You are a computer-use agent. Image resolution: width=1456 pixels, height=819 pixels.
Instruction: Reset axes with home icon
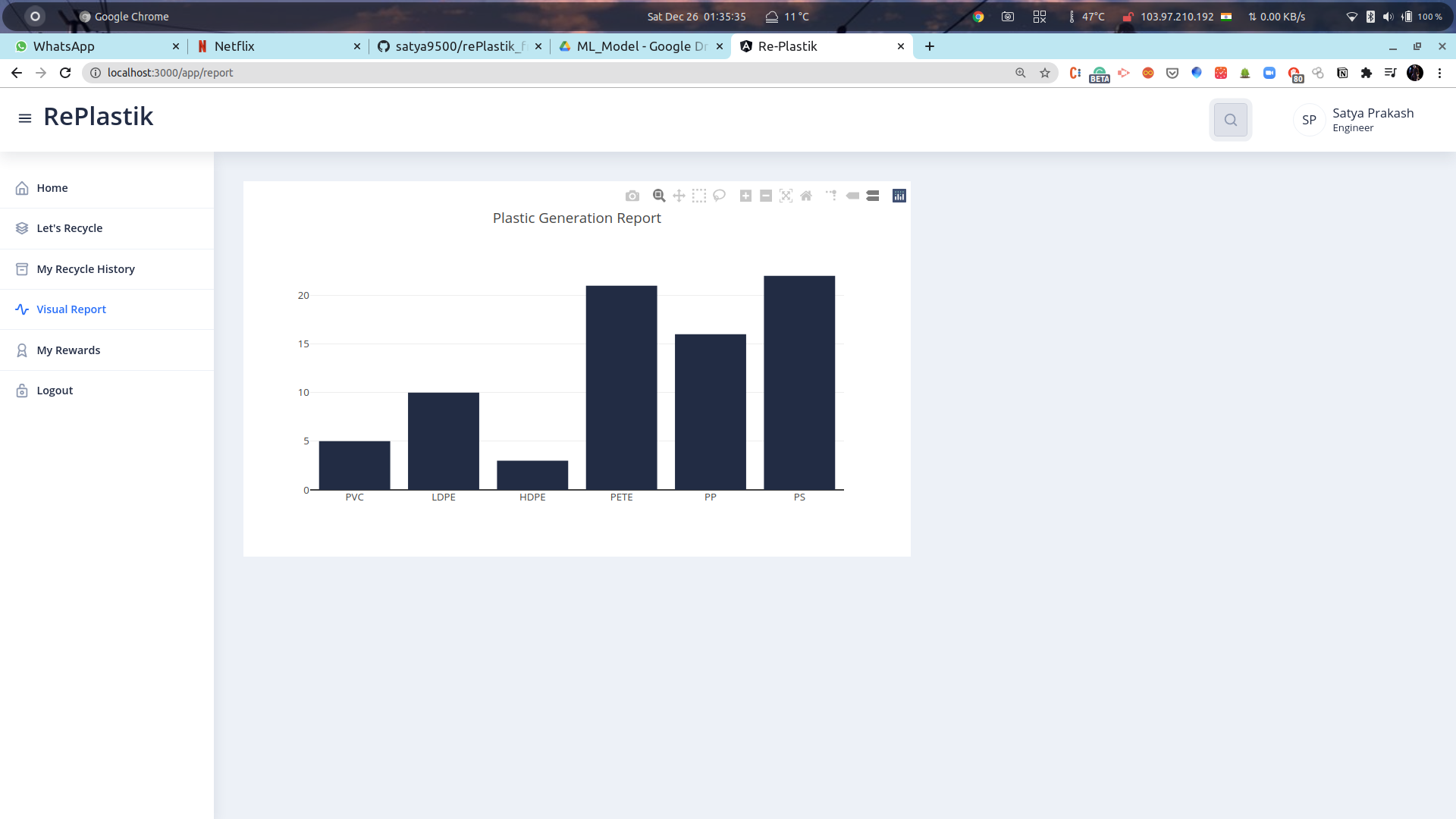(806, 196)
